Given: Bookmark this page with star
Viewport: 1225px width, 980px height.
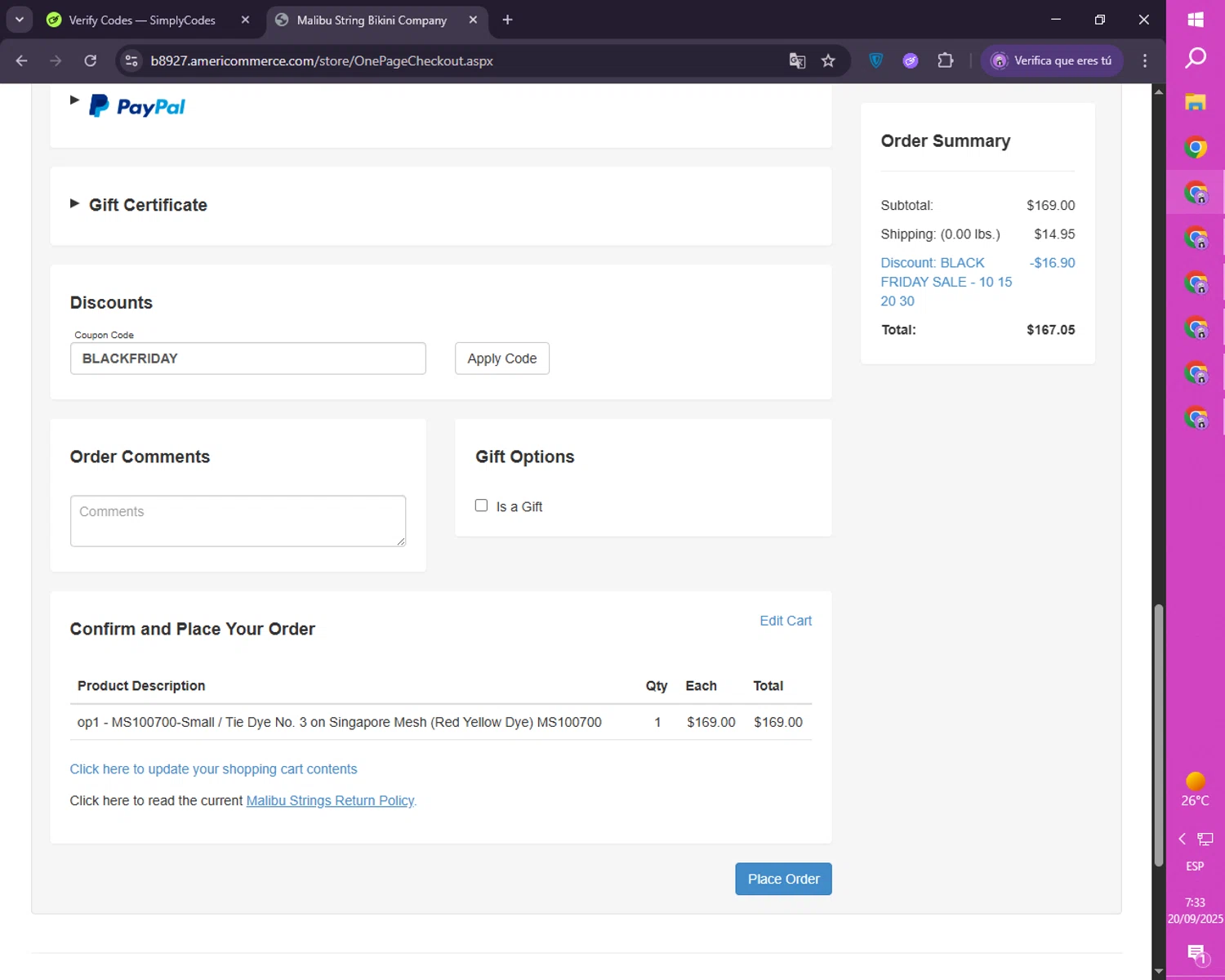Looking at the screenshot, I should point(828,60).
